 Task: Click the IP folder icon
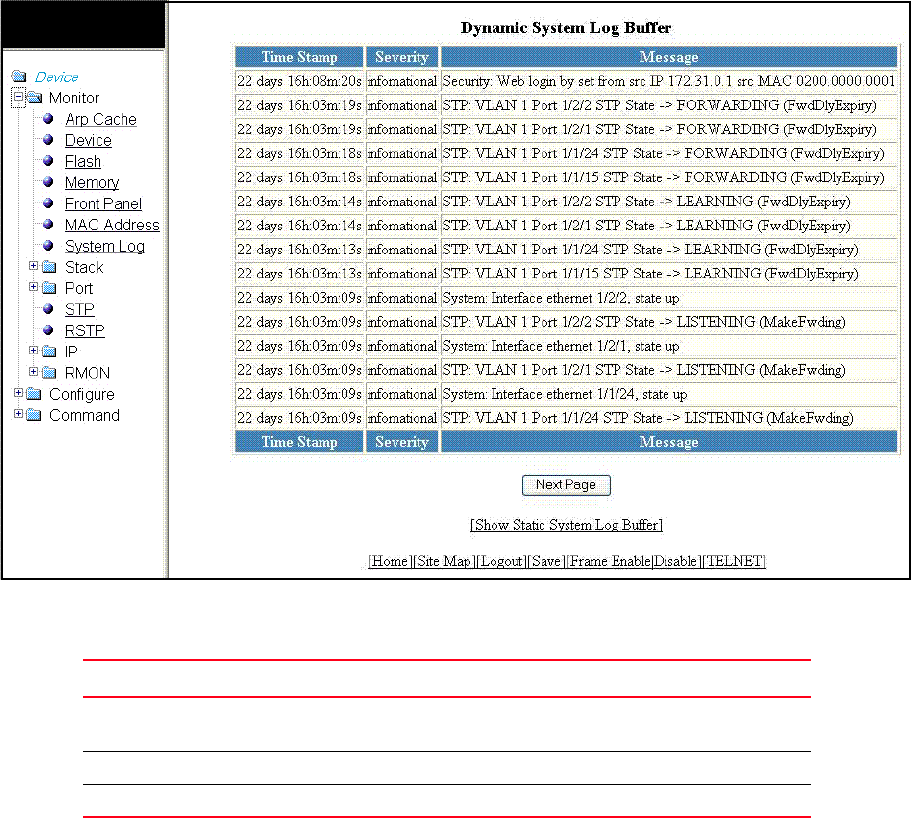pyautogui.click(x=49, y=351)
